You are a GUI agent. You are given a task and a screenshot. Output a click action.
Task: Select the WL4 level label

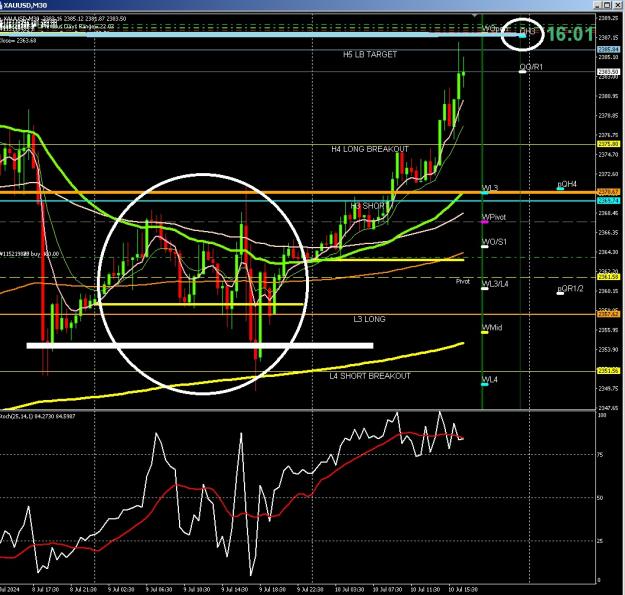489,379
